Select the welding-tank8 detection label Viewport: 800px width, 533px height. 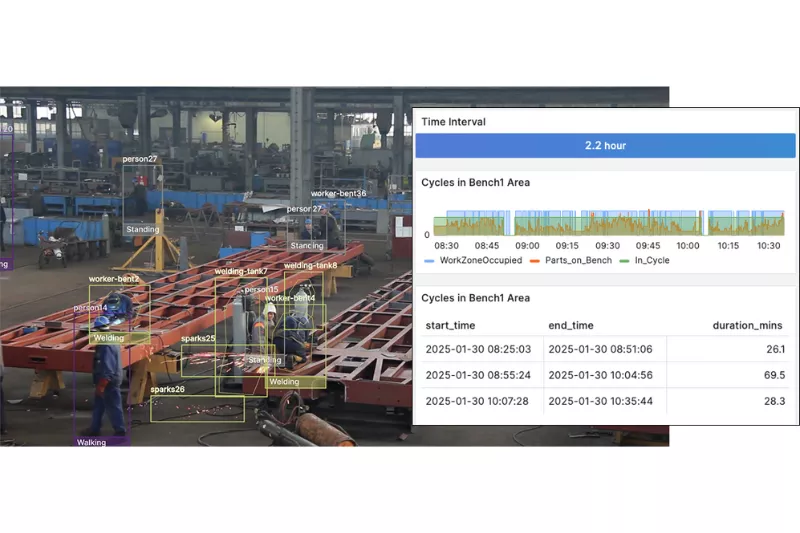310,265
